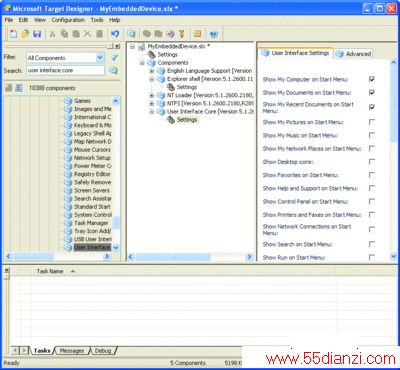Select Screen Savers in component list
Image resolution: width=400 pixels, height=370 pixels.
coord(92,190)
